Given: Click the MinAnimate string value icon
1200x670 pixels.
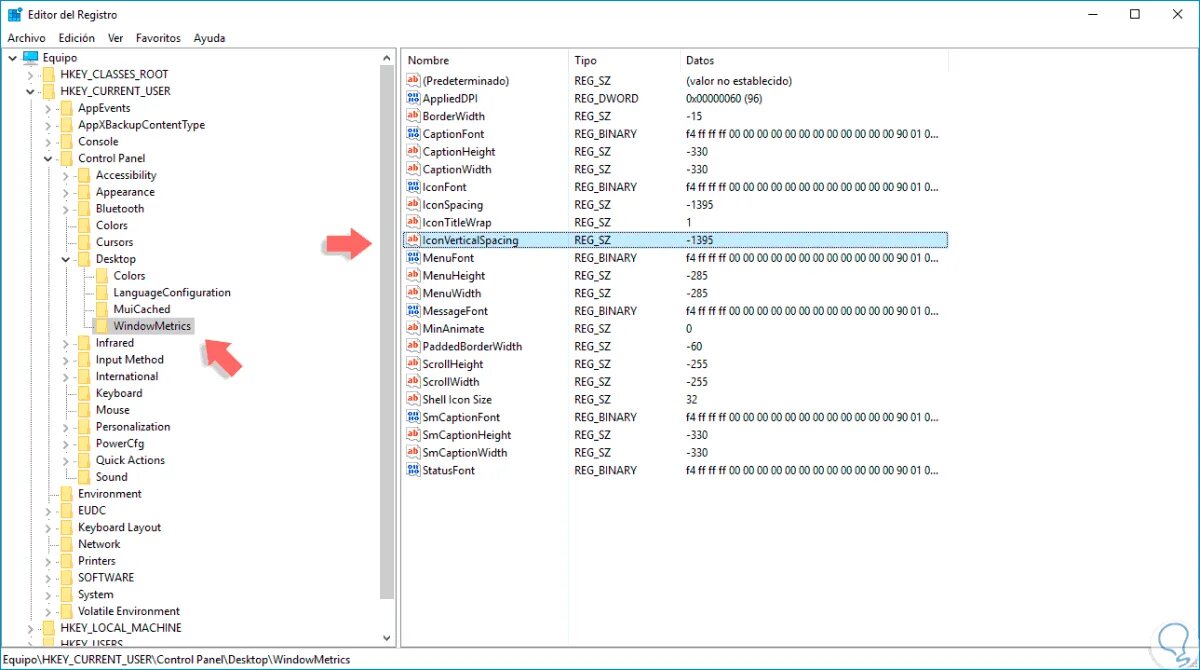Looking at the screenshot, I should point(413,329).
